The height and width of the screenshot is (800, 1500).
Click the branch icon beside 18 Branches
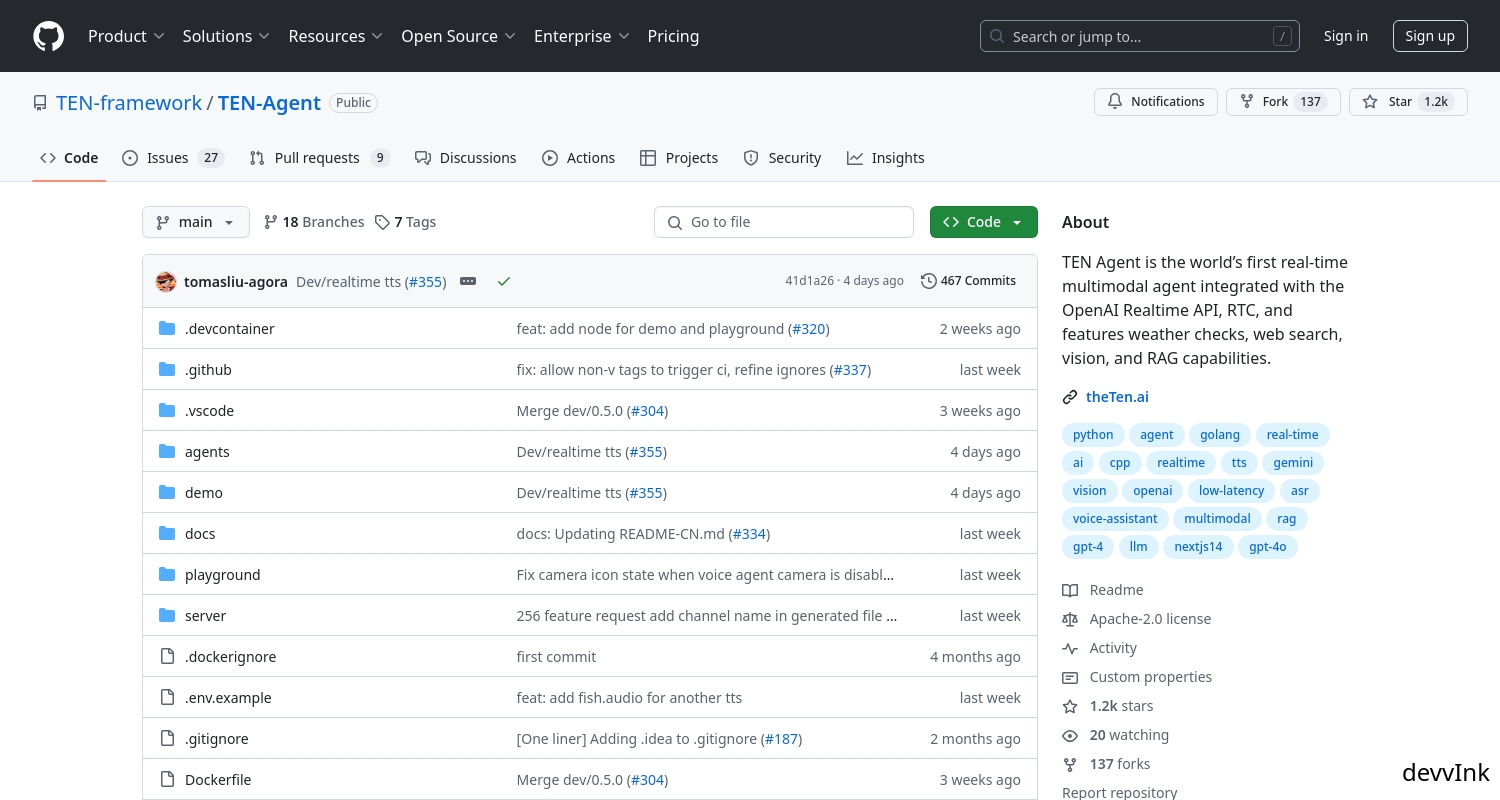(270, 222)
